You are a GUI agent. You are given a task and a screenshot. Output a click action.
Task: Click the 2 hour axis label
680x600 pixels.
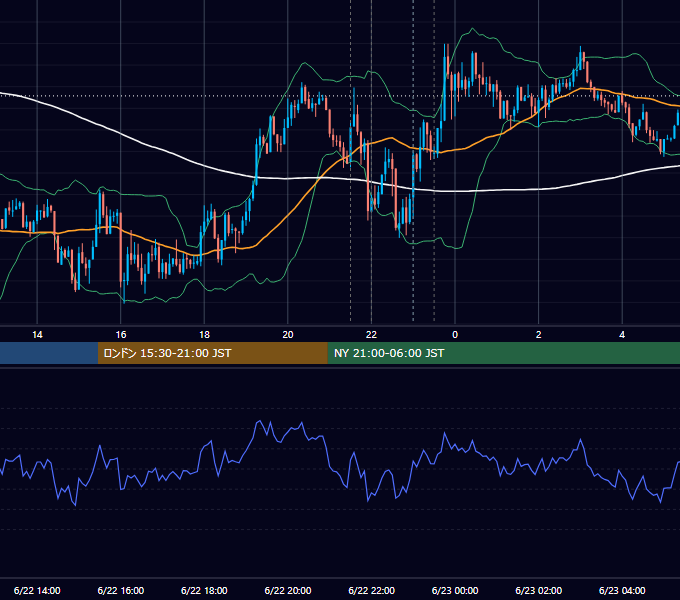pyautogui.click(x=539, y=335)
